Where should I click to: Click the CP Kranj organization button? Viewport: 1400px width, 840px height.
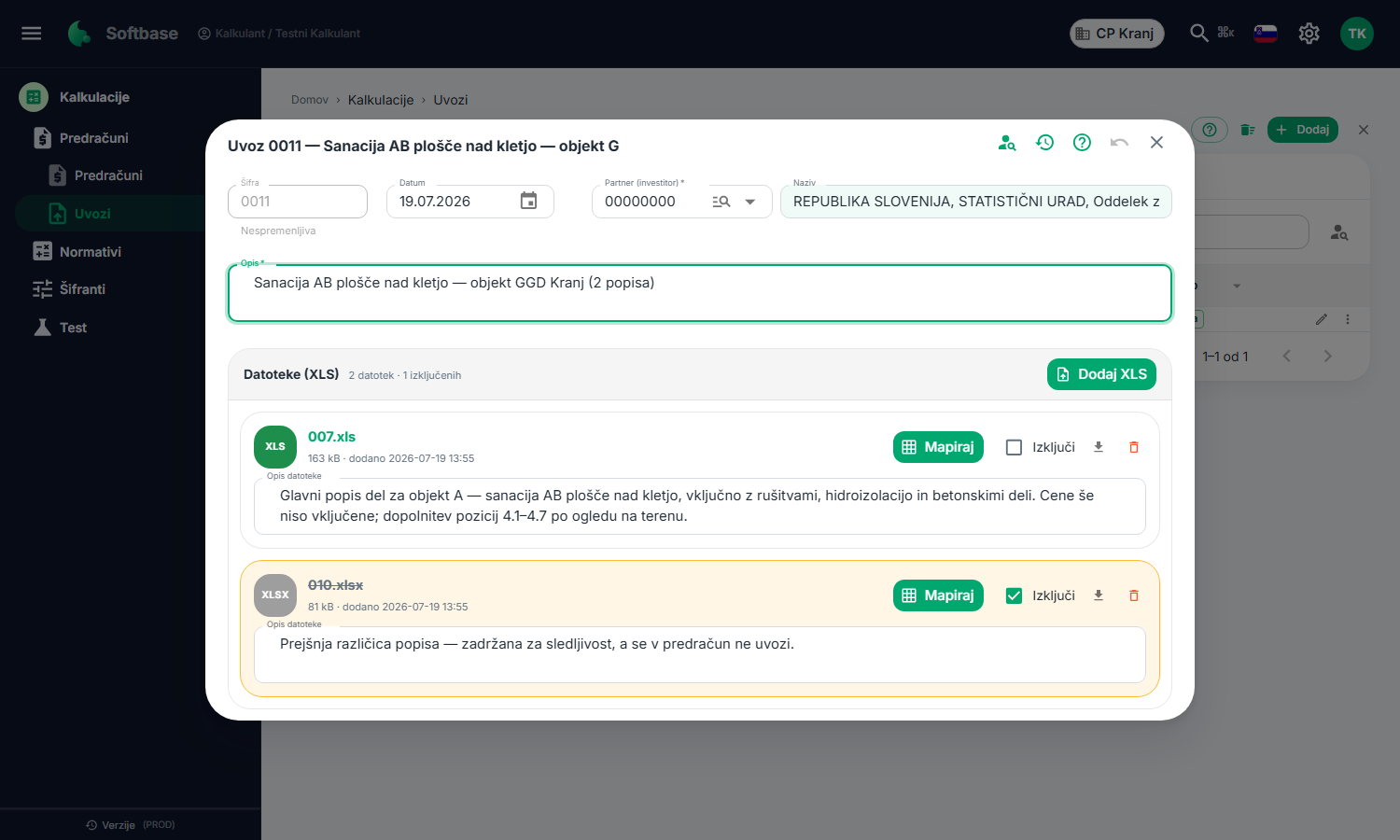(1116, 34)
